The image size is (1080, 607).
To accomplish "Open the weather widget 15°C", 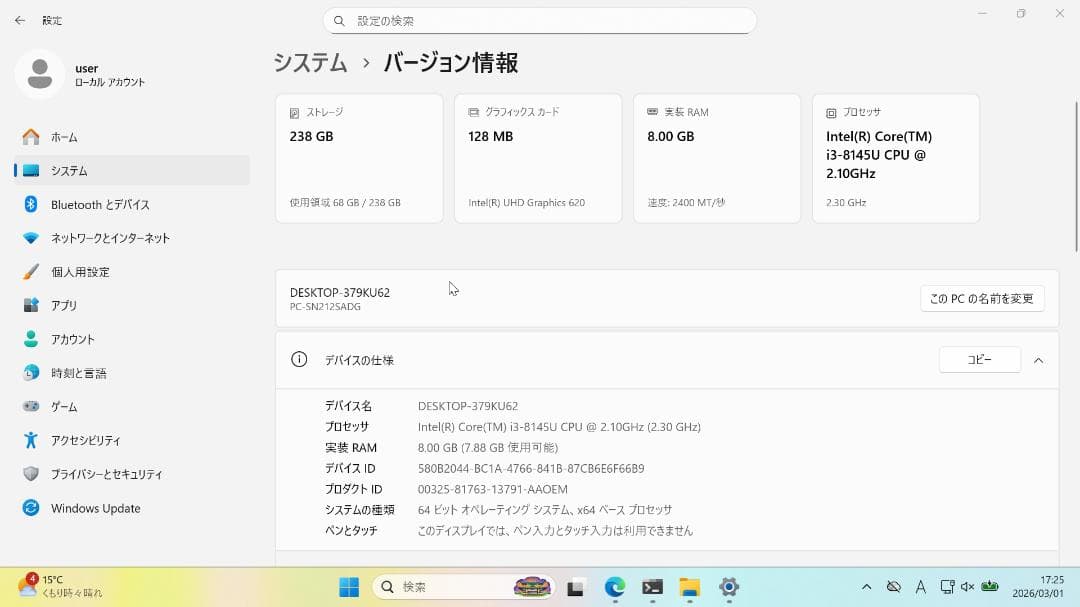I will [61, 586].
